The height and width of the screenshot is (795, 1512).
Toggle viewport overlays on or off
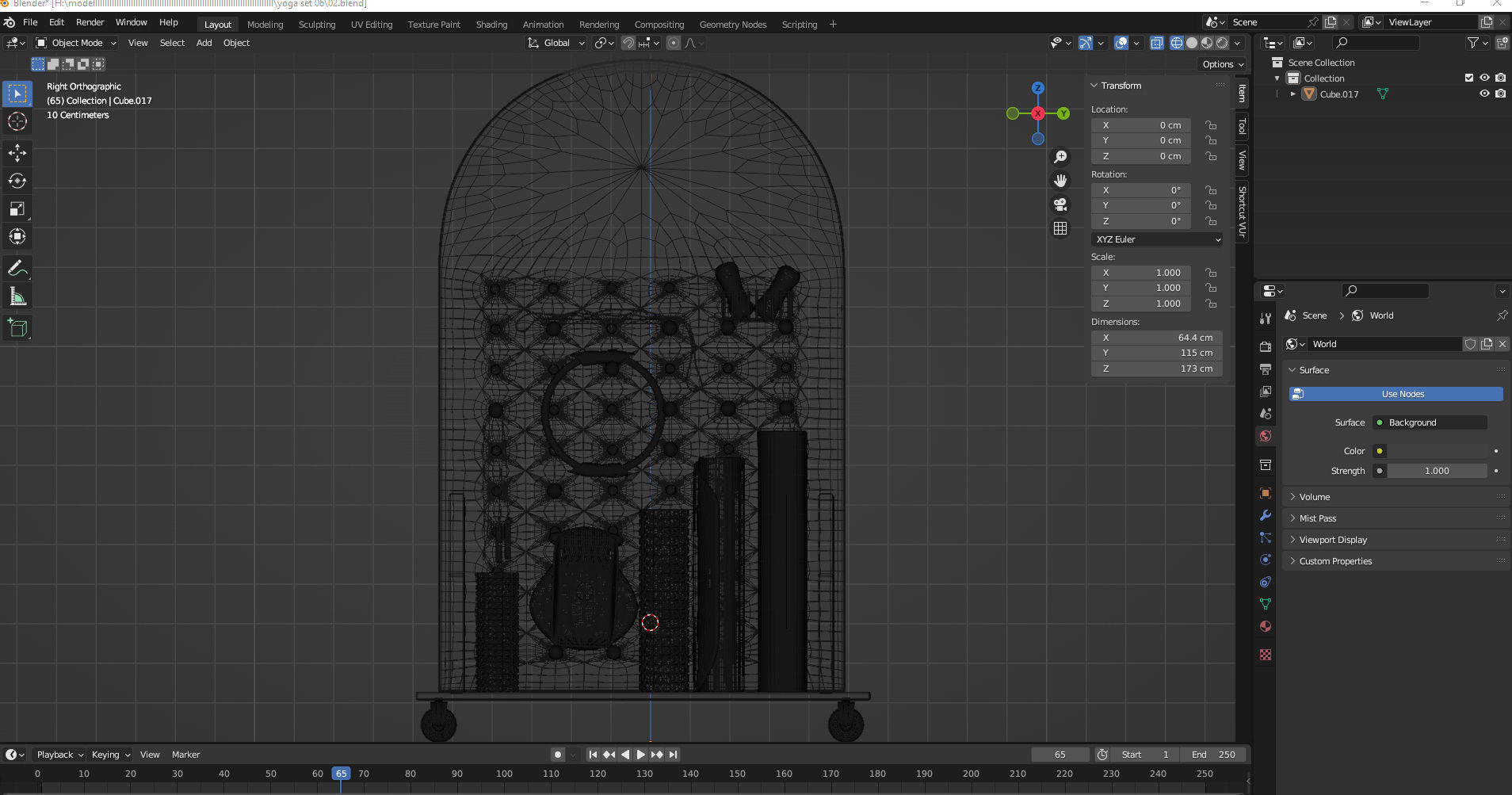pos(1121,43)
